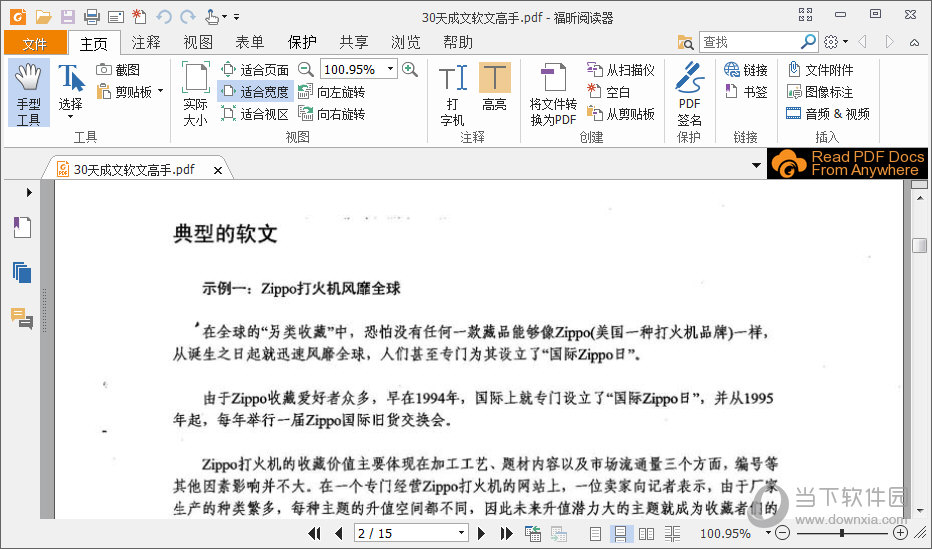
Task: Open the File (文件) menu
Action: click(34, 43)
